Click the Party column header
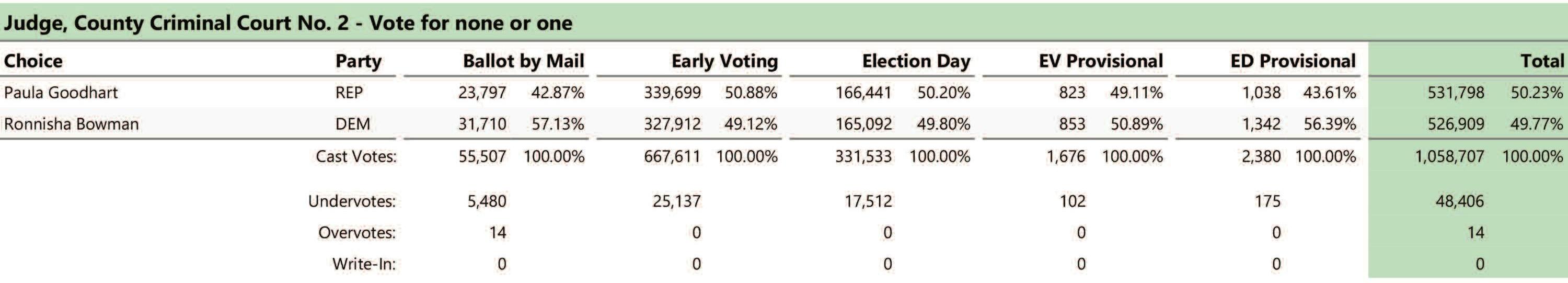Screen dimensions: 1568x283 click(358, 61)
